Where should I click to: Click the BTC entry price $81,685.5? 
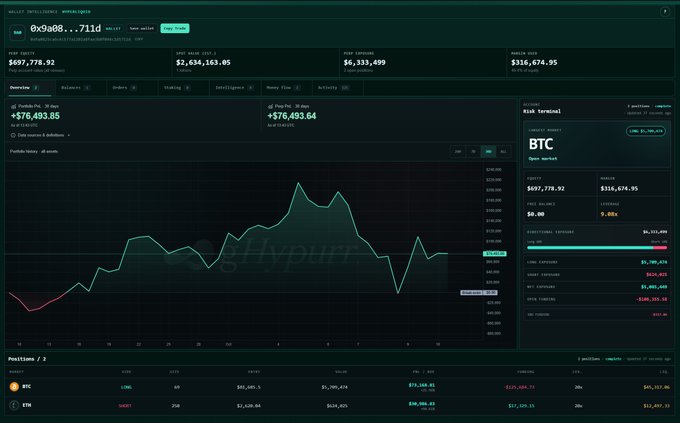pyautogui.click(x=248, y=387)
